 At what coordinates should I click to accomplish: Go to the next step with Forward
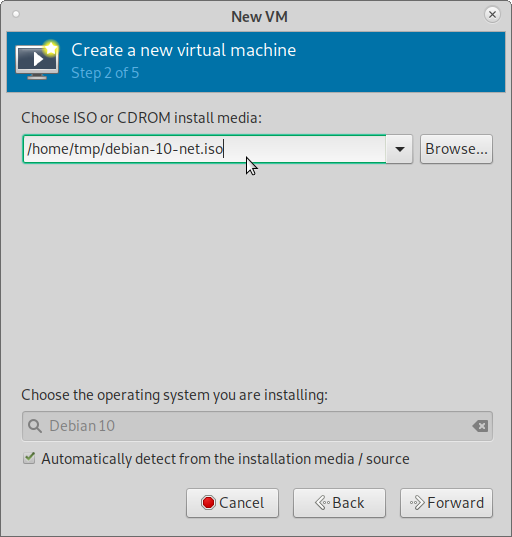point(446,503)
